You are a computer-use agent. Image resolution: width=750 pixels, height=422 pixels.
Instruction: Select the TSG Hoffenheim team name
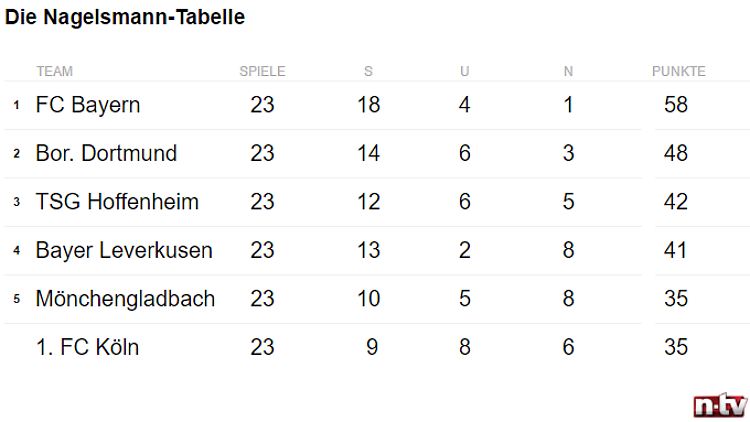click(x=117, y=201)
